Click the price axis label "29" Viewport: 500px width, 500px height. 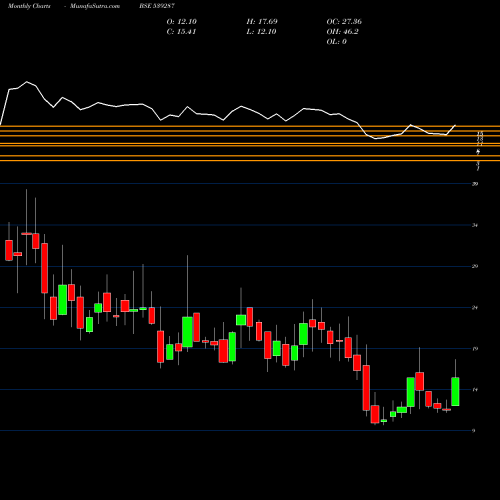pyautogui.click(x=475, y=266)
